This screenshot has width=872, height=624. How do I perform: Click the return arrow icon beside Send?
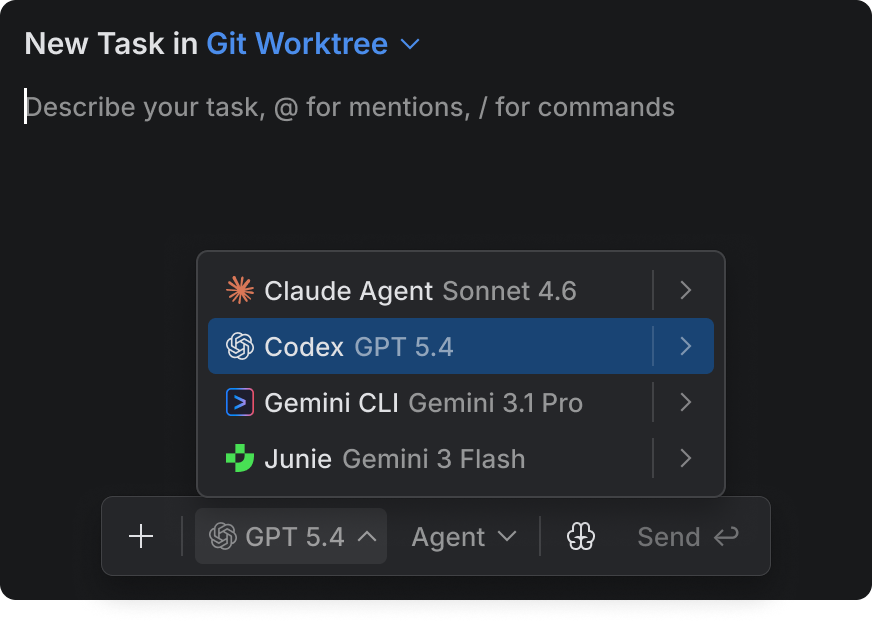point(726,537)
